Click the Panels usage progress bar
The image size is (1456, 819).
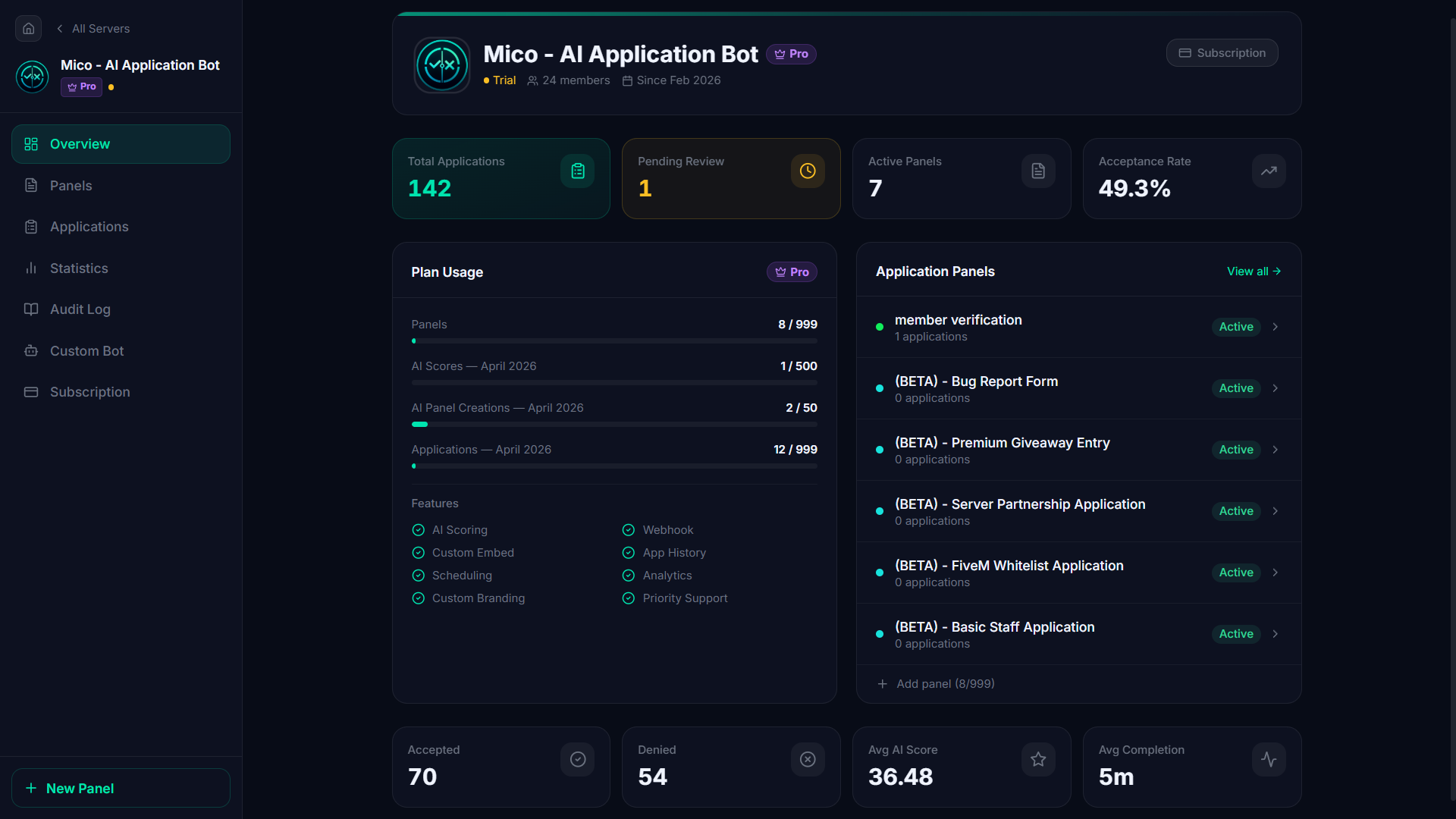click(614, 341)
